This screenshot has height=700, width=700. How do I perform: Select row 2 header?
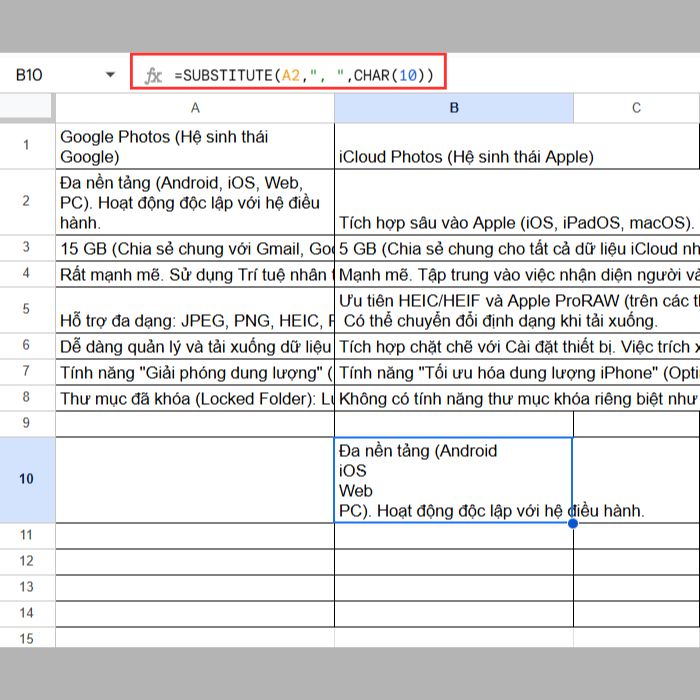[x=27, y=202]
